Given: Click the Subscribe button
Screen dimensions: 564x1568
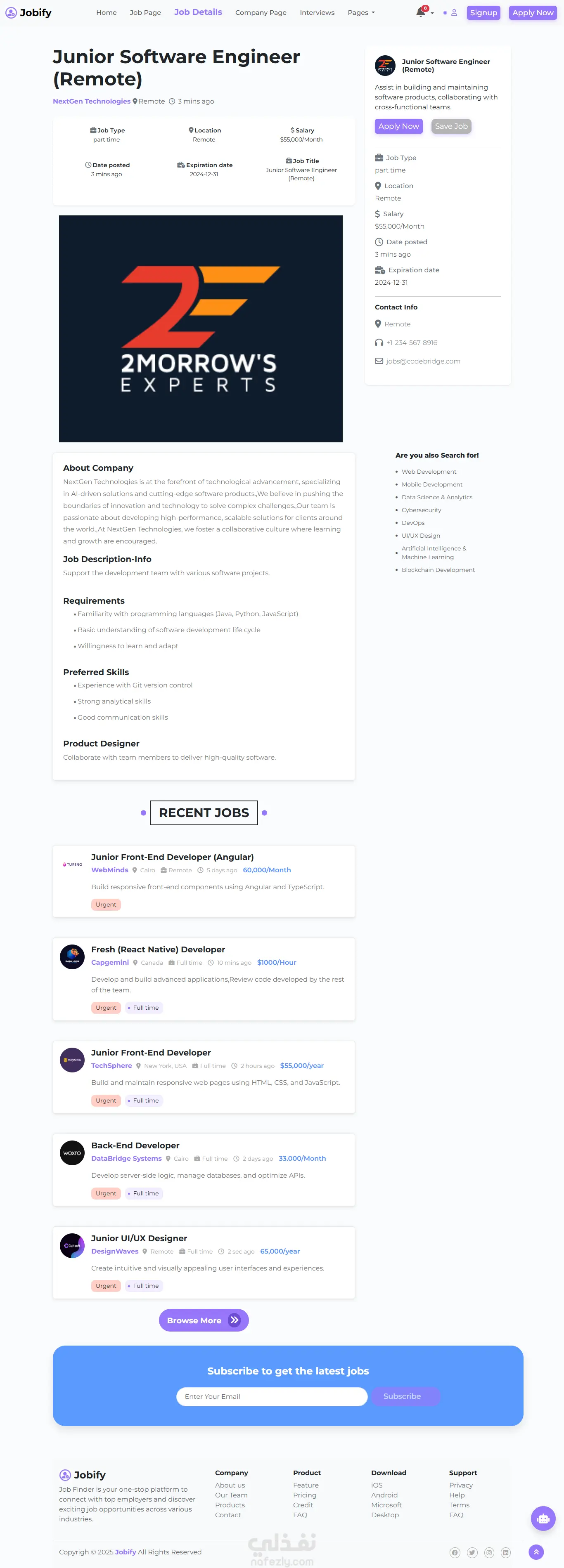Looking at the screenshot, I should pos(402,1396).
